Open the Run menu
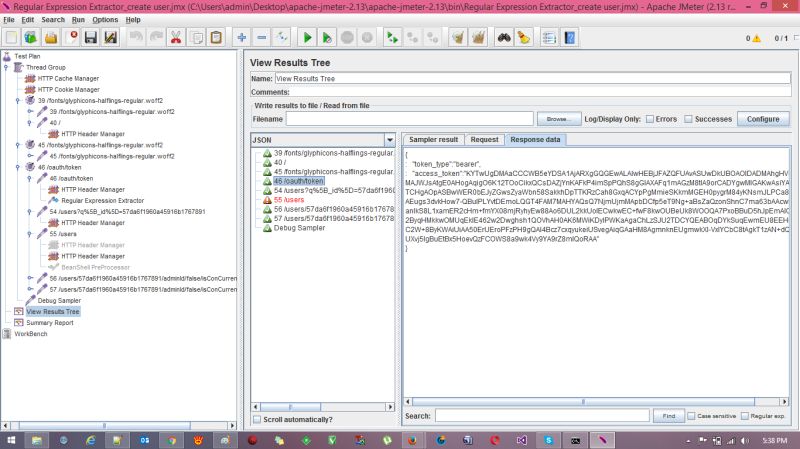 [x=78, y=19]
